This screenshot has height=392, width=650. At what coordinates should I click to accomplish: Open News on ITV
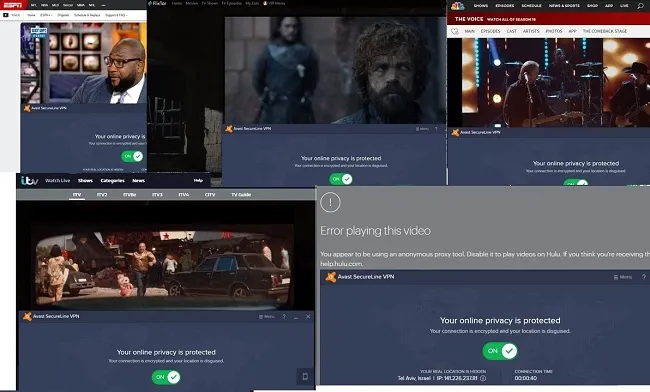click(138, 181)
